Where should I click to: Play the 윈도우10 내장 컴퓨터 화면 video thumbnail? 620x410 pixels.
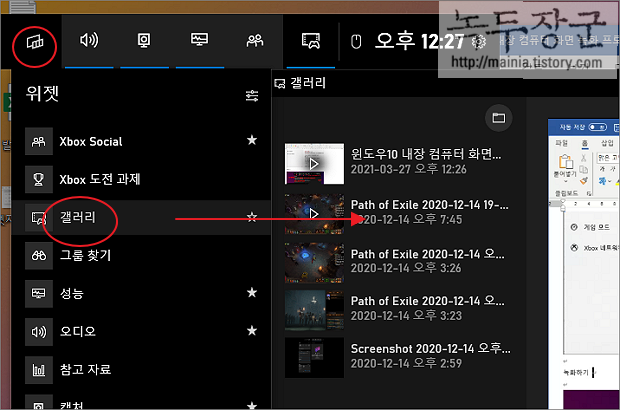(314, 163)
